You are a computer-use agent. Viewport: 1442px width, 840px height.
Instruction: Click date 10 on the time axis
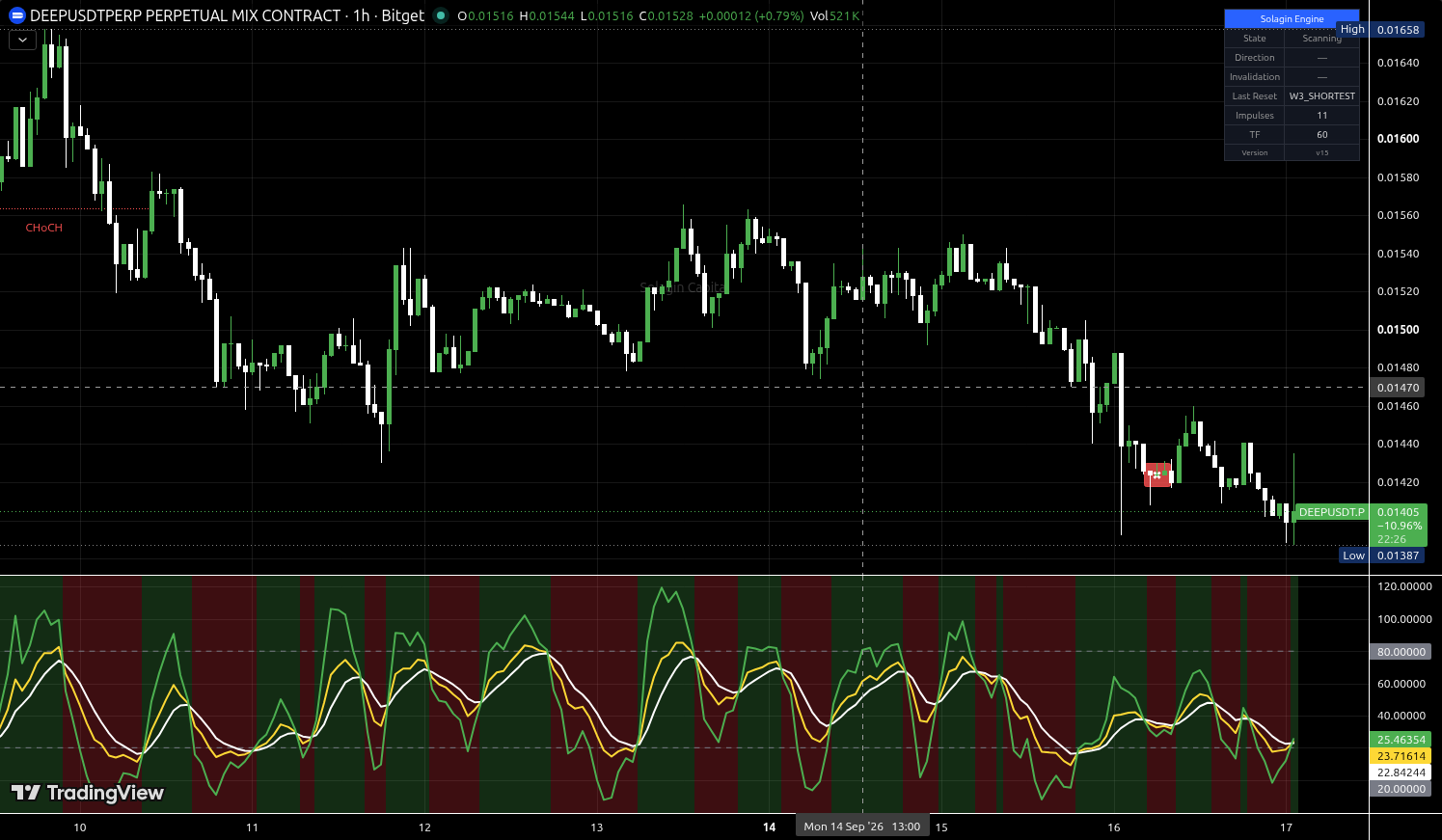tap(80, 827)
